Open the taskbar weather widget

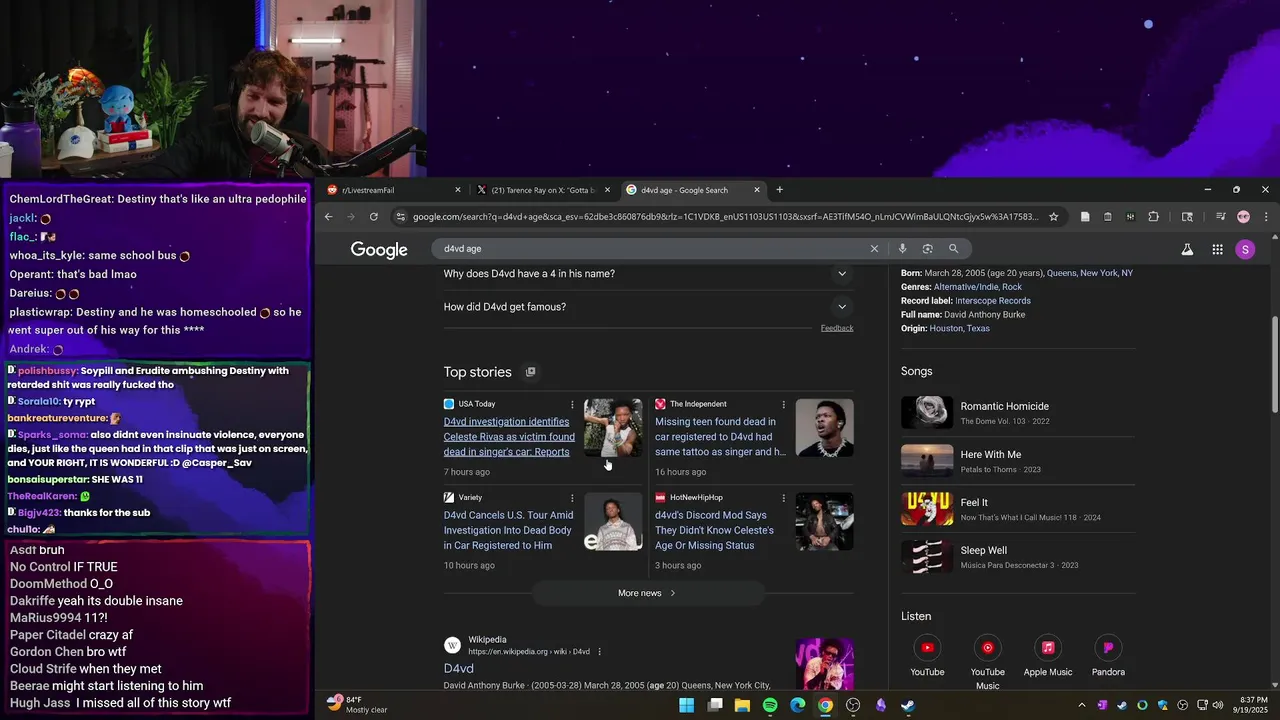(358, 705)
